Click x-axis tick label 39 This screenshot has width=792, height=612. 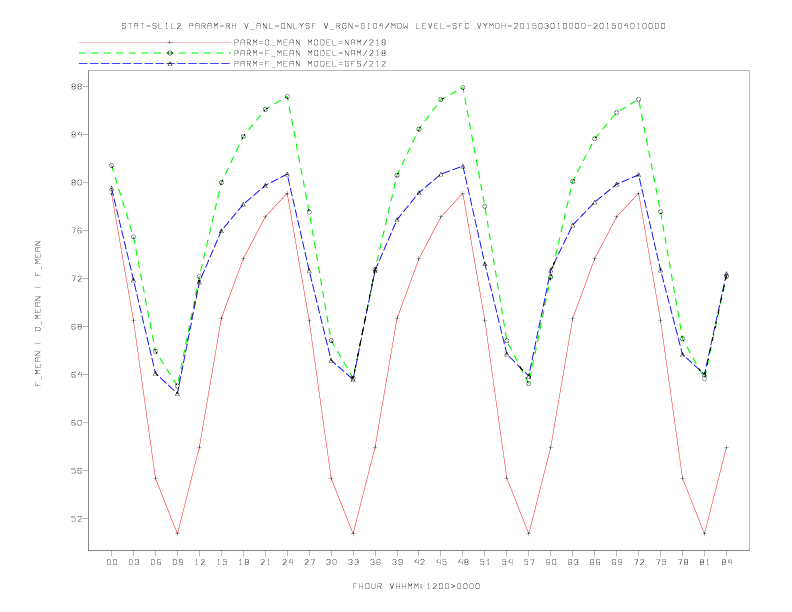coord(397,562)
